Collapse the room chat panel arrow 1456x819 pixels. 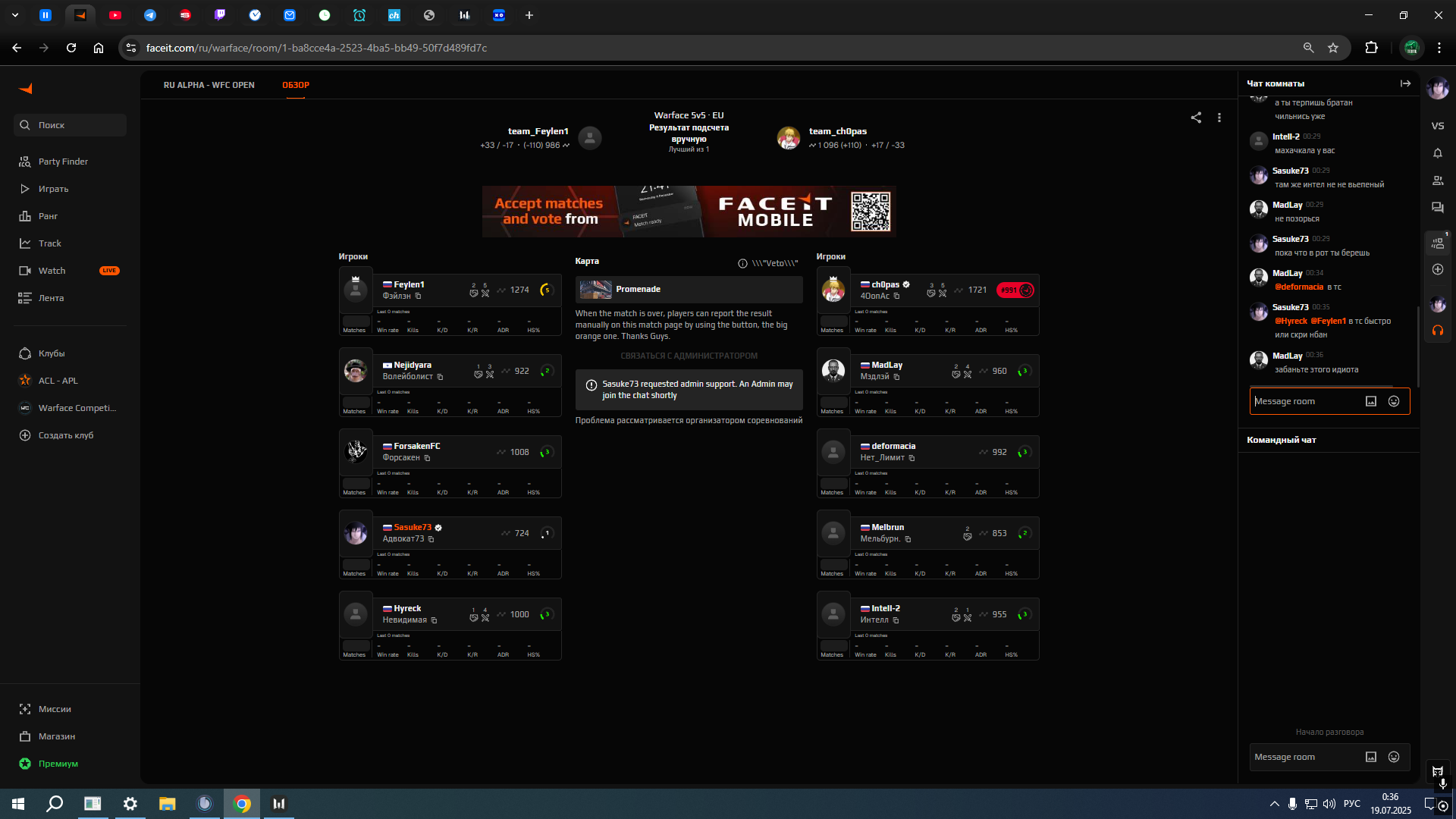(x=1405, y=83)
